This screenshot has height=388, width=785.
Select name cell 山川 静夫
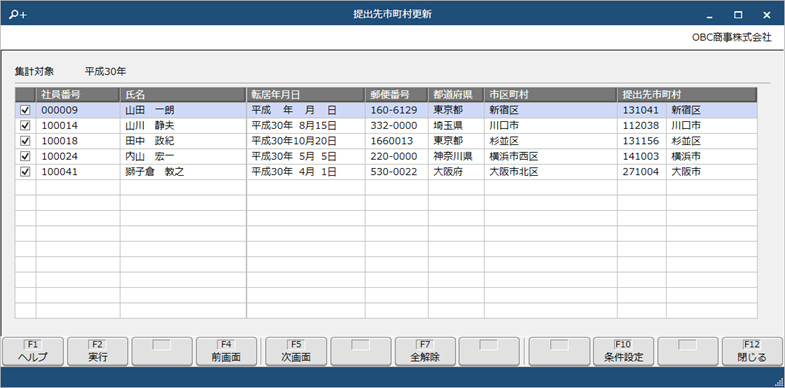point(183,126)
